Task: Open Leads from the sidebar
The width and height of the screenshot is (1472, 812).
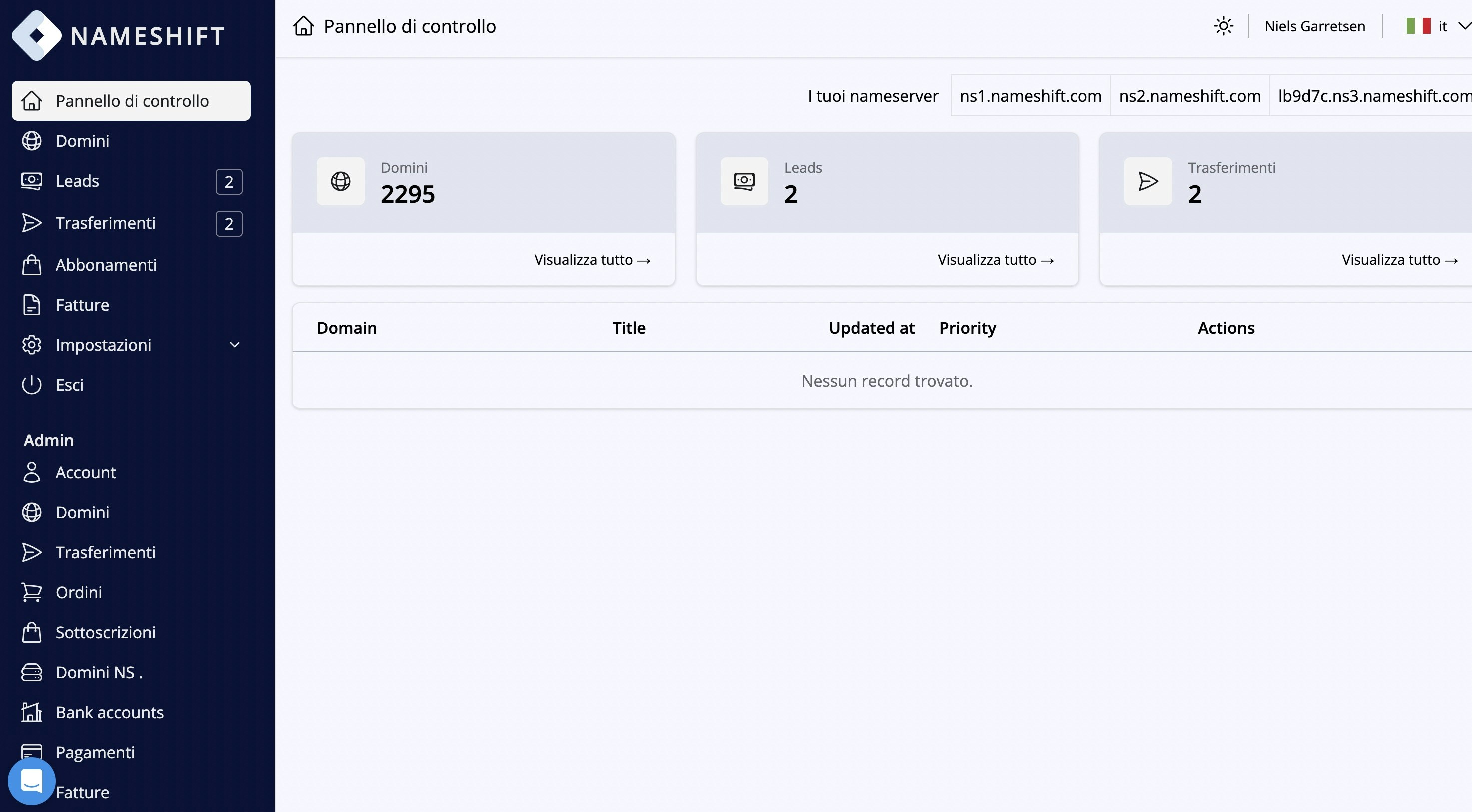Action: click(x=78, y=181)
